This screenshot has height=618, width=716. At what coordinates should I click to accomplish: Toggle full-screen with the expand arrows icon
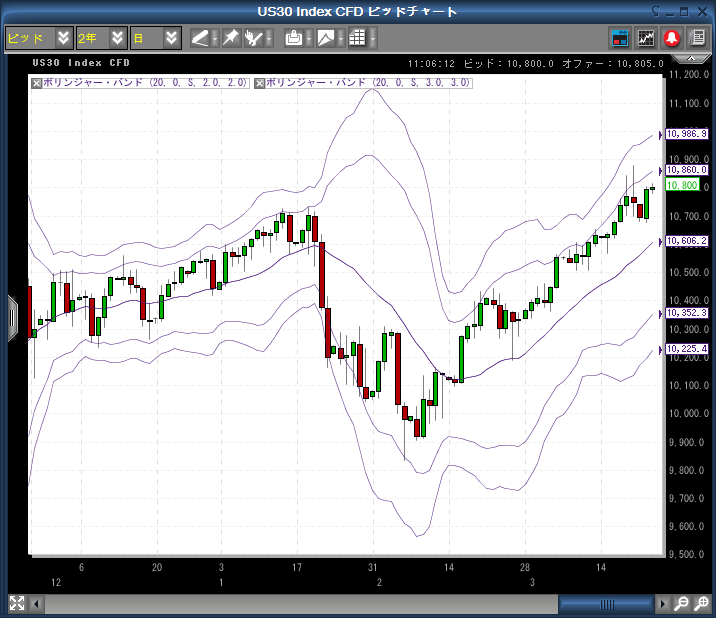tap(16, 603)
